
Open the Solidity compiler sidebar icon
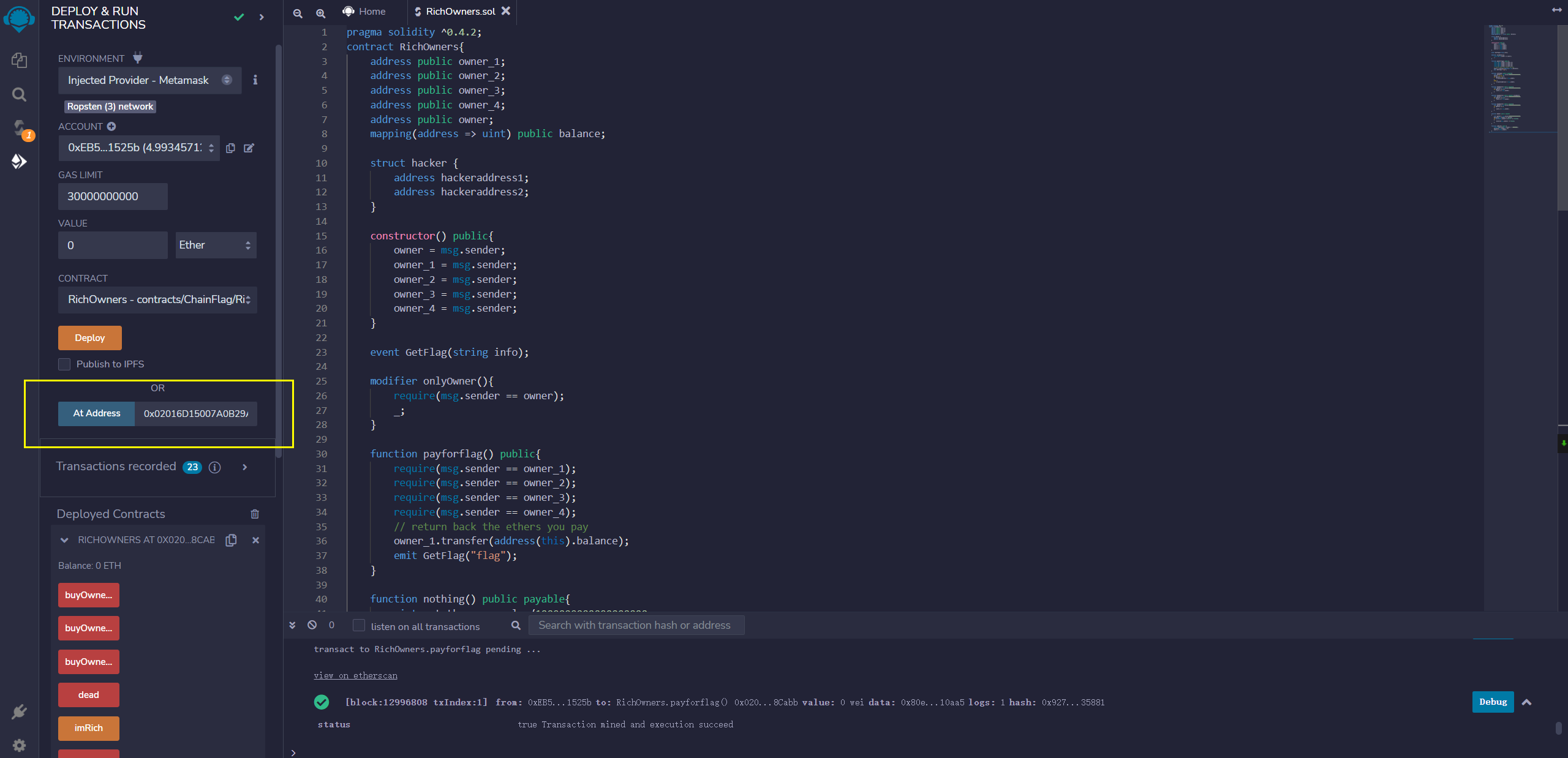19,128
